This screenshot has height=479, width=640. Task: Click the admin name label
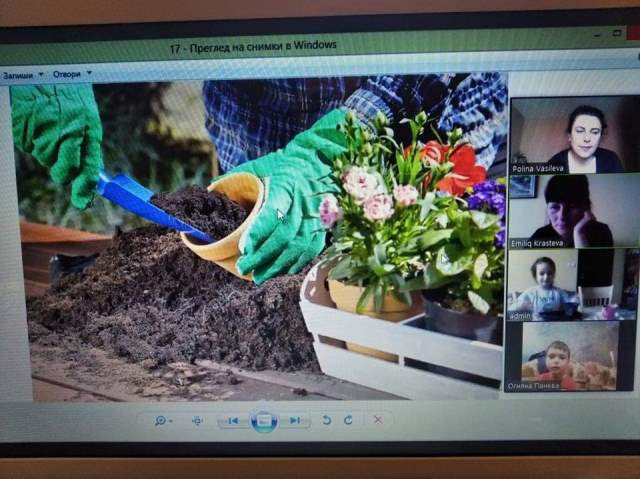tap(523, 314)
